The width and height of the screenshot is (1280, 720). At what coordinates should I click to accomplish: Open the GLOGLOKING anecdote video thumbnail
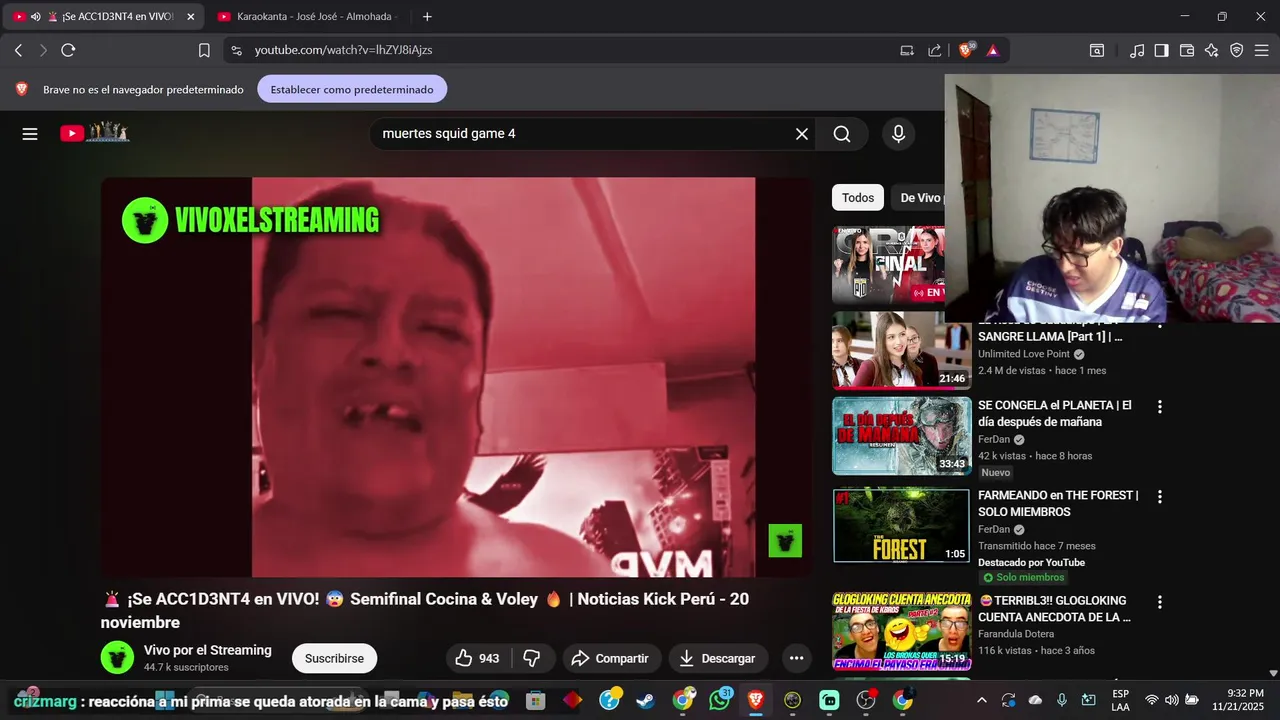tap(902, 631)
